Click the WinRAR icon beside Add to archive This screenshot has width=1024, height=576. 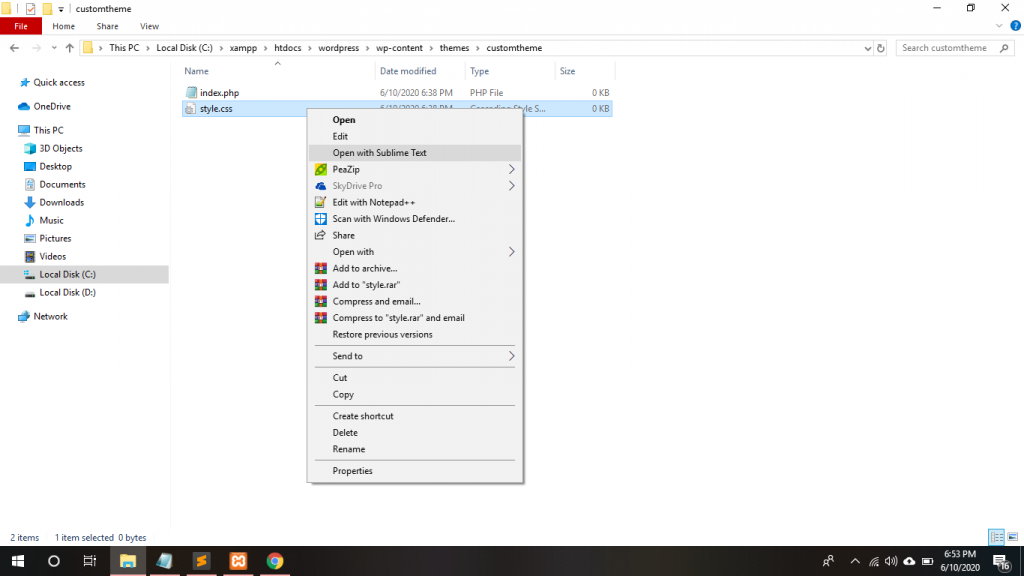click(321, 268)
